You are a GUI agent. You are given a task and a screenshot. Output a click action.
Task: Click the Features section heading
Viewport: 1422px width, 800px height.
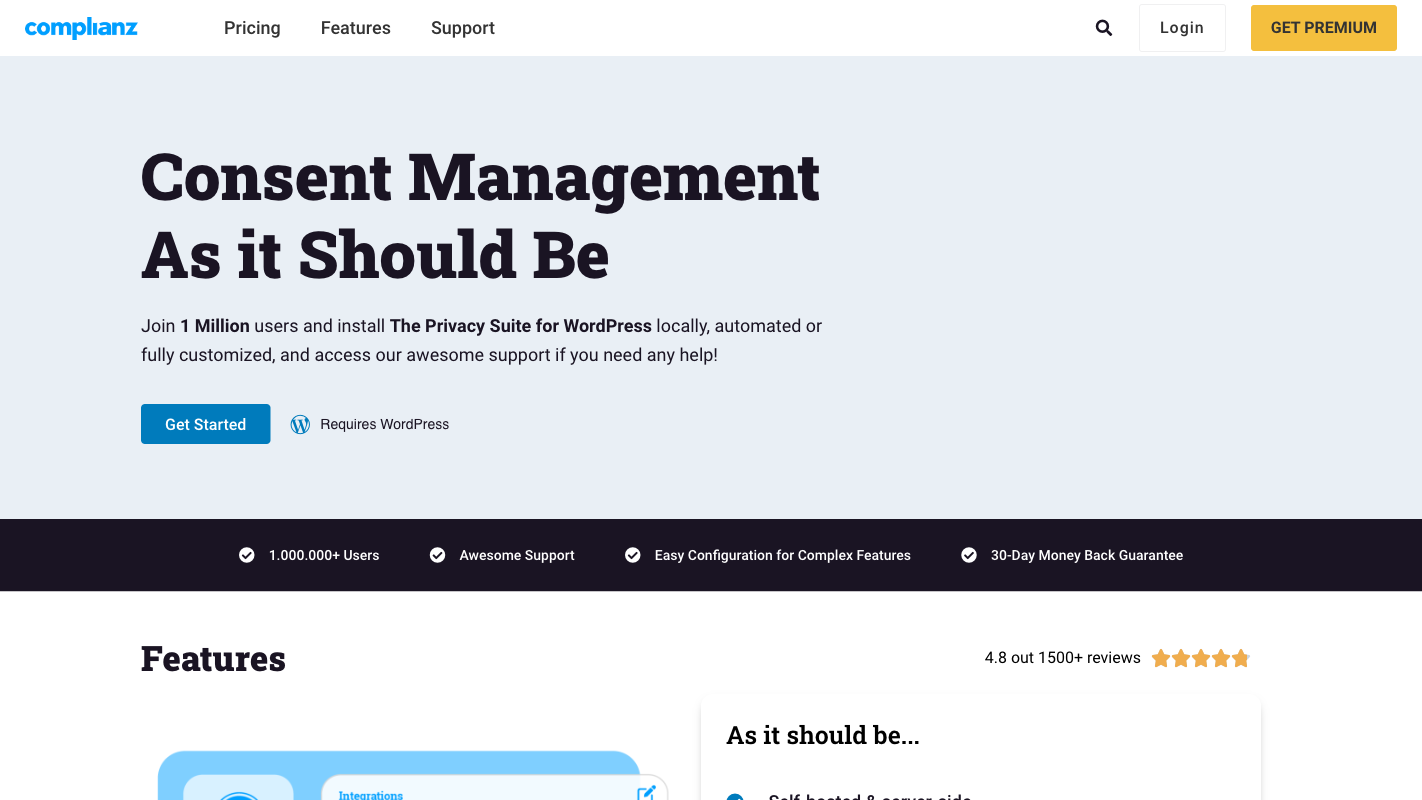pyautogui.click(x=213, y=659)
